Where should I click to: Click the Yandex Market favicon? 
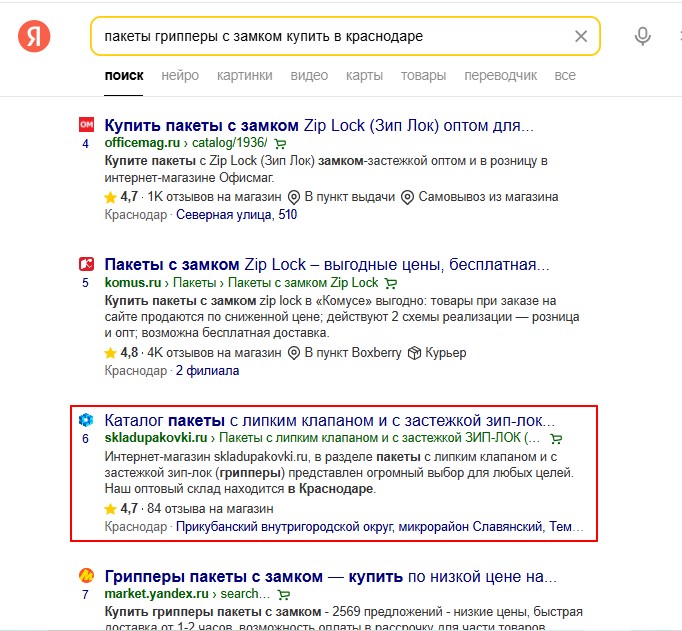pyautogui.click(x=86, y=576)
